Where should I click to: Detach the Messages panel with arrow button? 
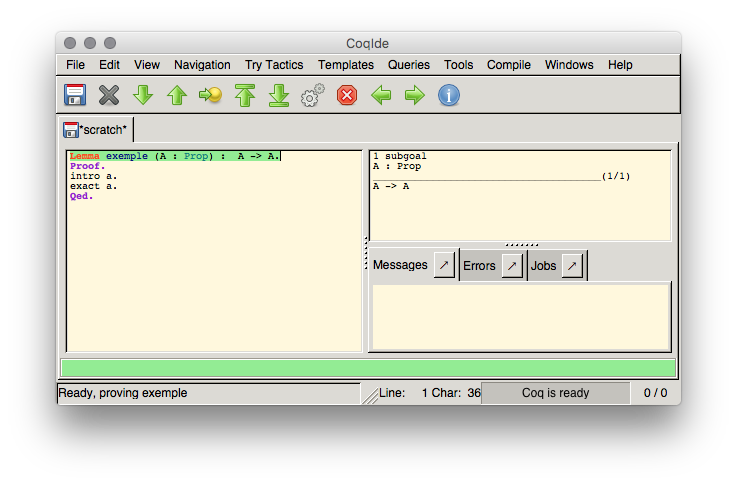coord(444,266)
